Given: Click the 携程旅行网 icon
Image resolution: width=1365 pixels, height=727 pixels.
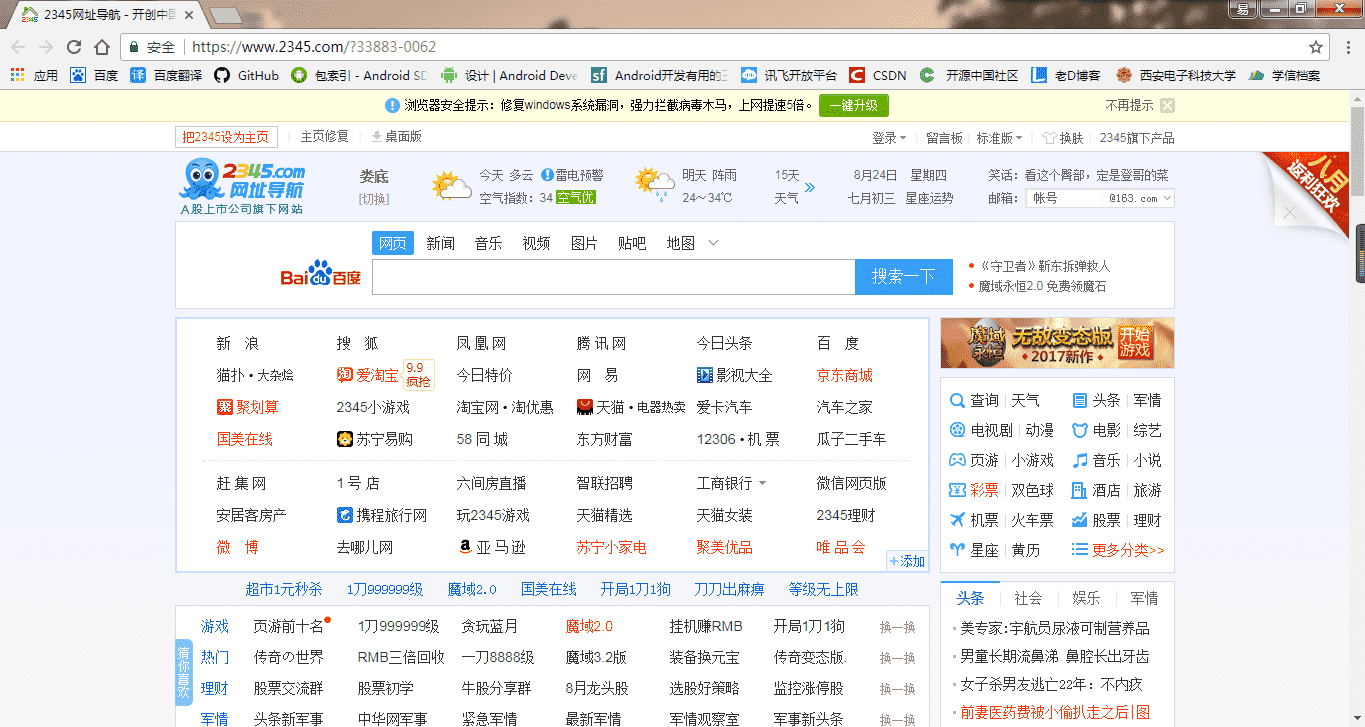Looking at the screenshot, I should coord(345,514).
